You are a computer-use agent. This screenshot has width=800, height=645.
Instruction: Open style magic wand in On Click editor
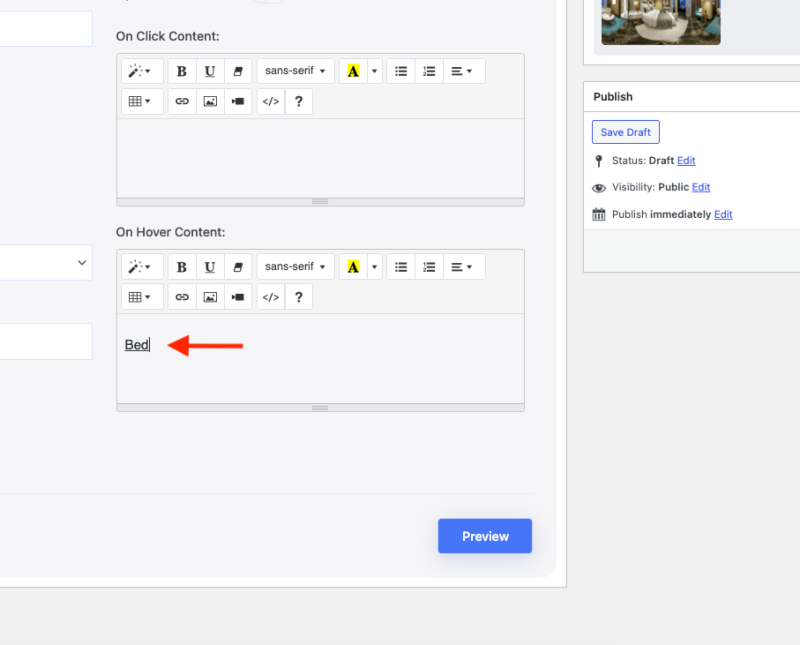(142, 71)
